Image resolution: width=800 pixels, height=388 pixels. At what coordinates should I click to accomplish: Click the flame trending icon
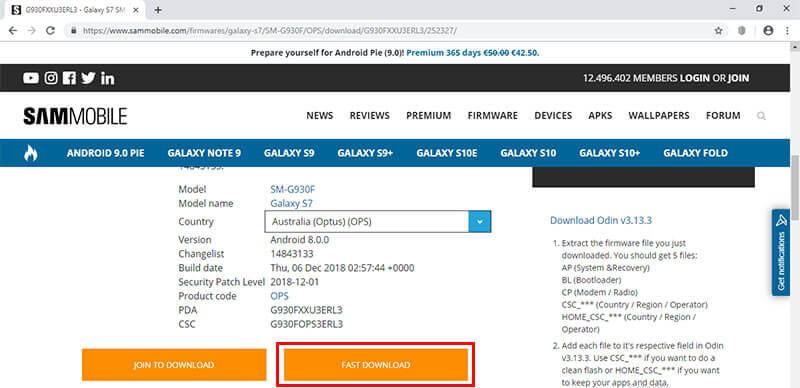tap(31, 153)
